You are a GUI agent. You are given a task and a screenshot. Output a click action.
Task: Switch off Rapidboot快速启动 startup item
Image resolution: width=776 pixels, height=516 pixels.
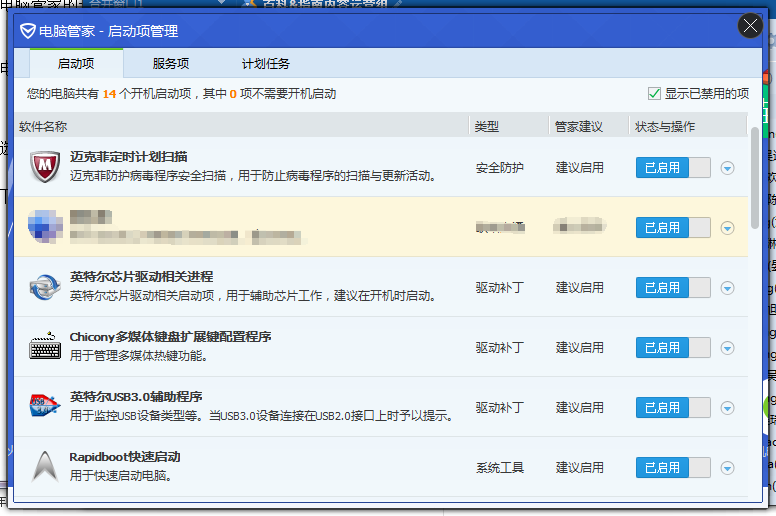pos(673,468)
